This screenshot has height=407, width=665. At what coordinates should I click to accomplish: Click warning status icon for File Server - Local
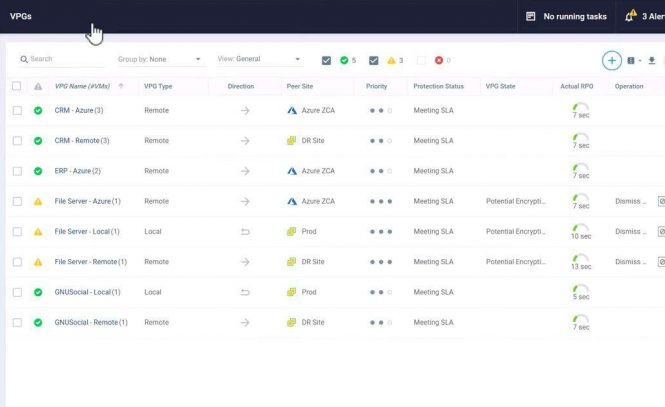(x=38, y=232)
